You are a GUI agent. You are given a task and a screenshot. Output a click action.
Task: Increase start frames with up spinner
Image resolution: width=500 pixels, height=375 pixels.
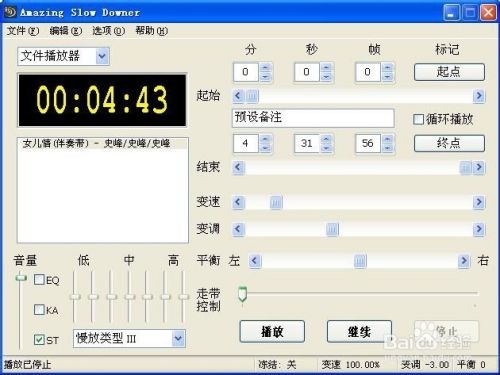coord(387,68)
